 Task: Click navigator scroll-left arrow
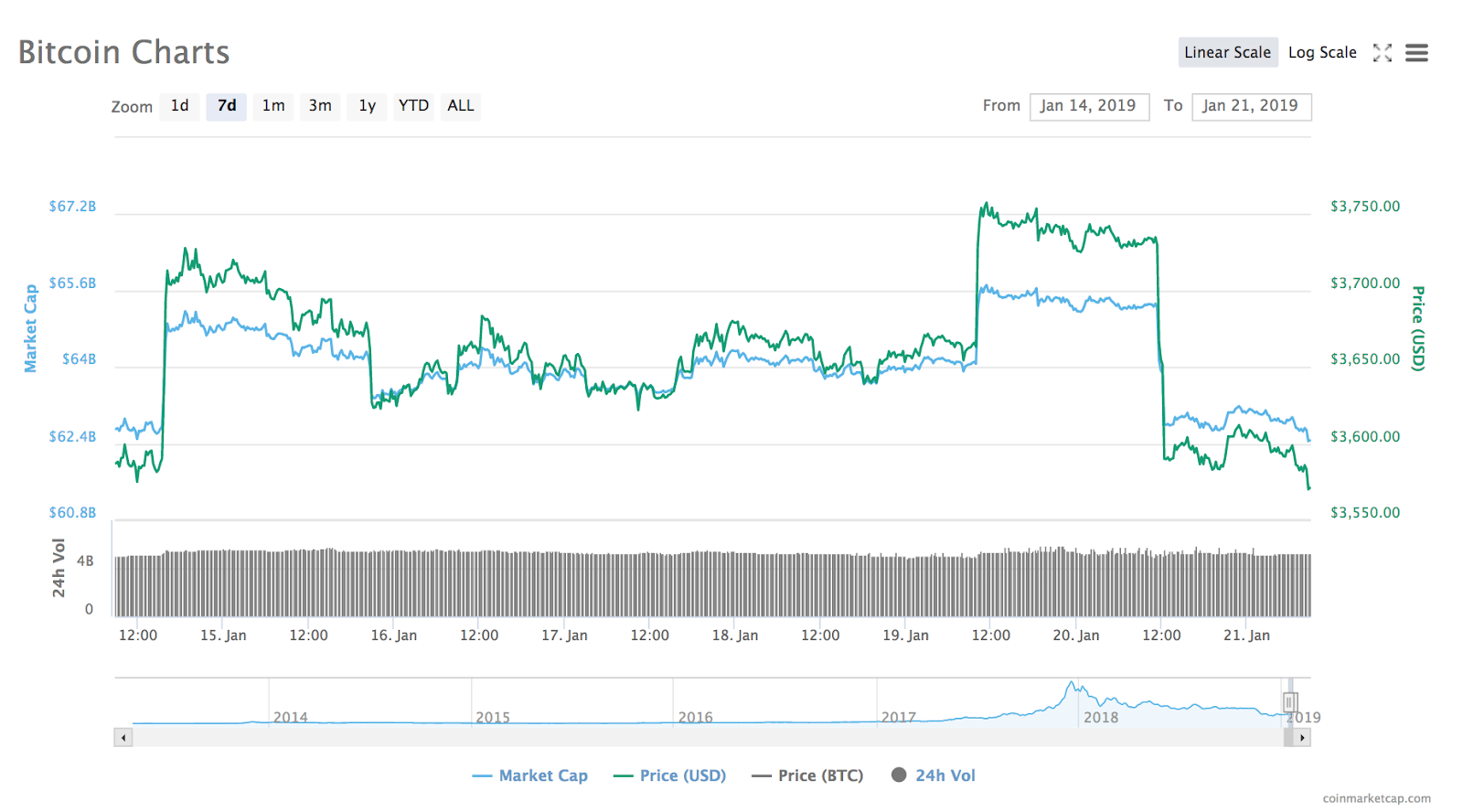click(x=123, y=737)
